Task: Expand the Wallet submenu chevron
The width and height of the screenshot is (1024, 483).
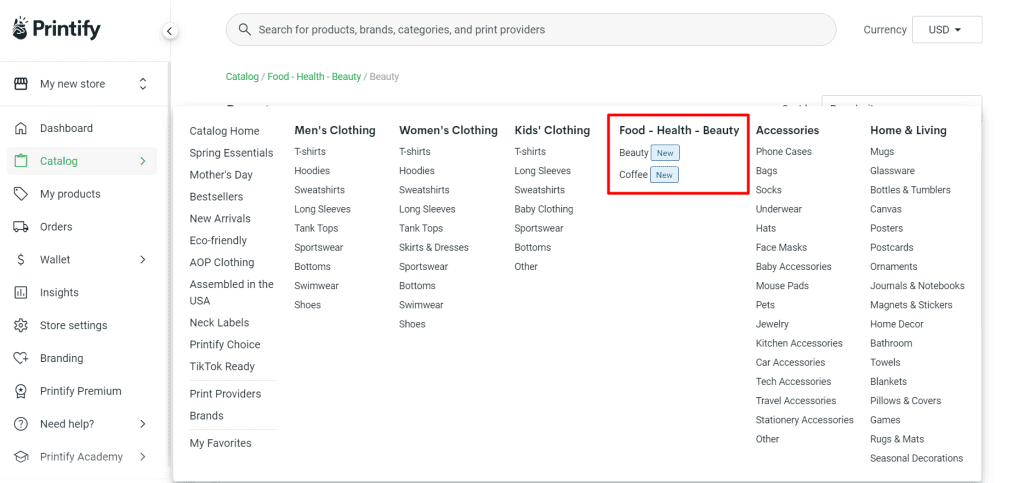Action: 143,260
